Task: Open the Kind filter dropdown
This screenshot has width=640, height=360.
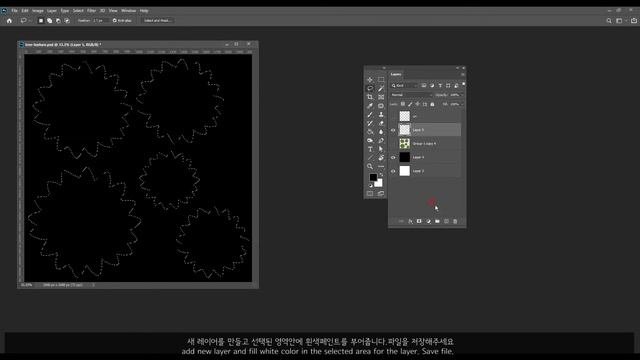Action: (405, 86)
